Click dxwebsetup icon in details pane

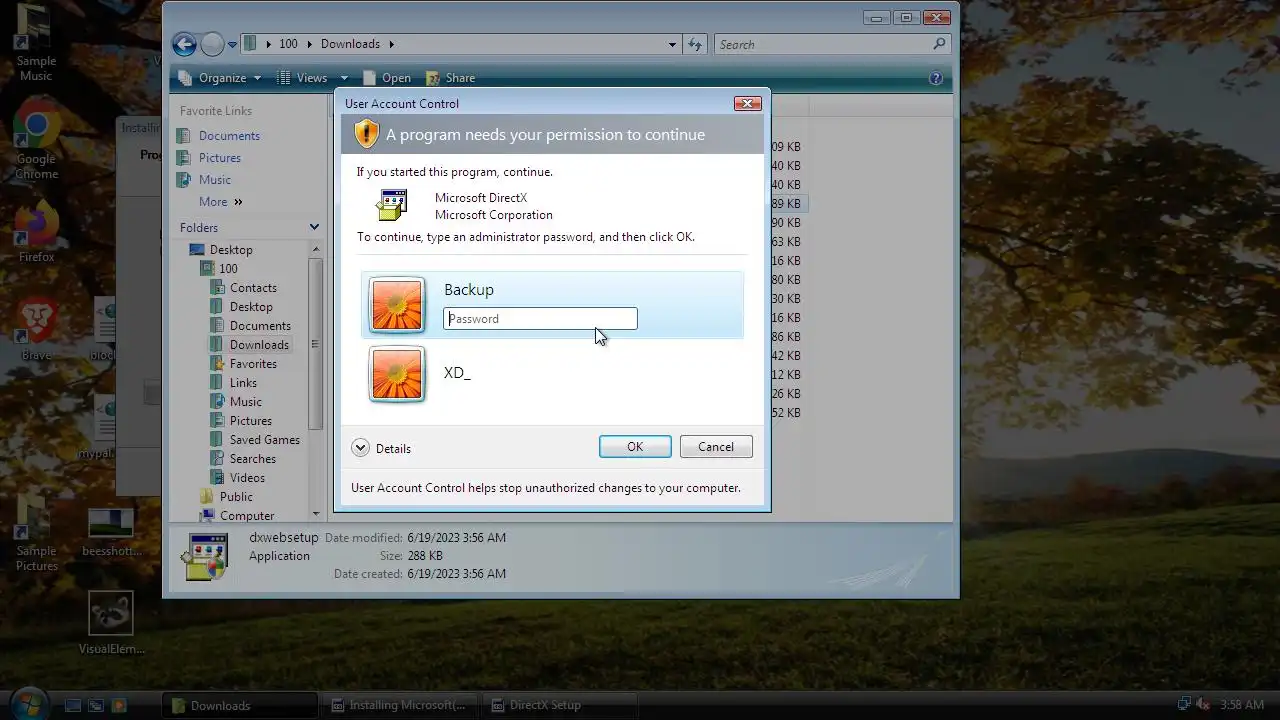click(x=205, y=558)
